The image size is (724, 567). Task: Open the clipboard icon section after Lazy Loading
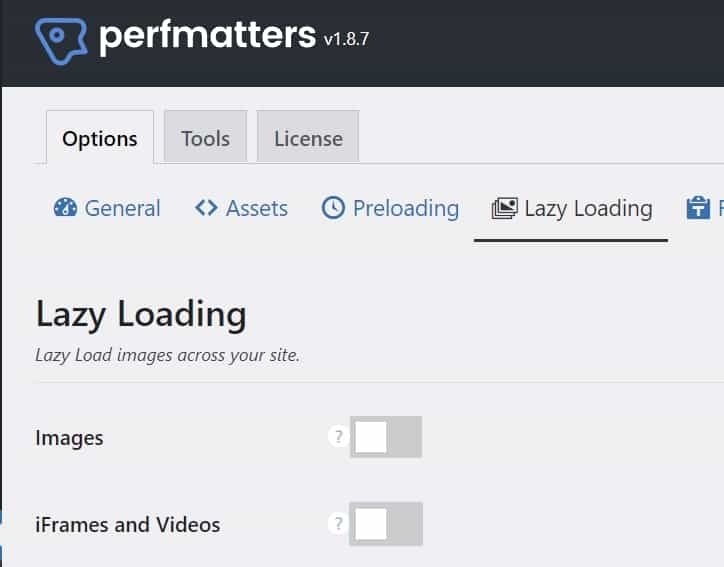tap(698, 208)
